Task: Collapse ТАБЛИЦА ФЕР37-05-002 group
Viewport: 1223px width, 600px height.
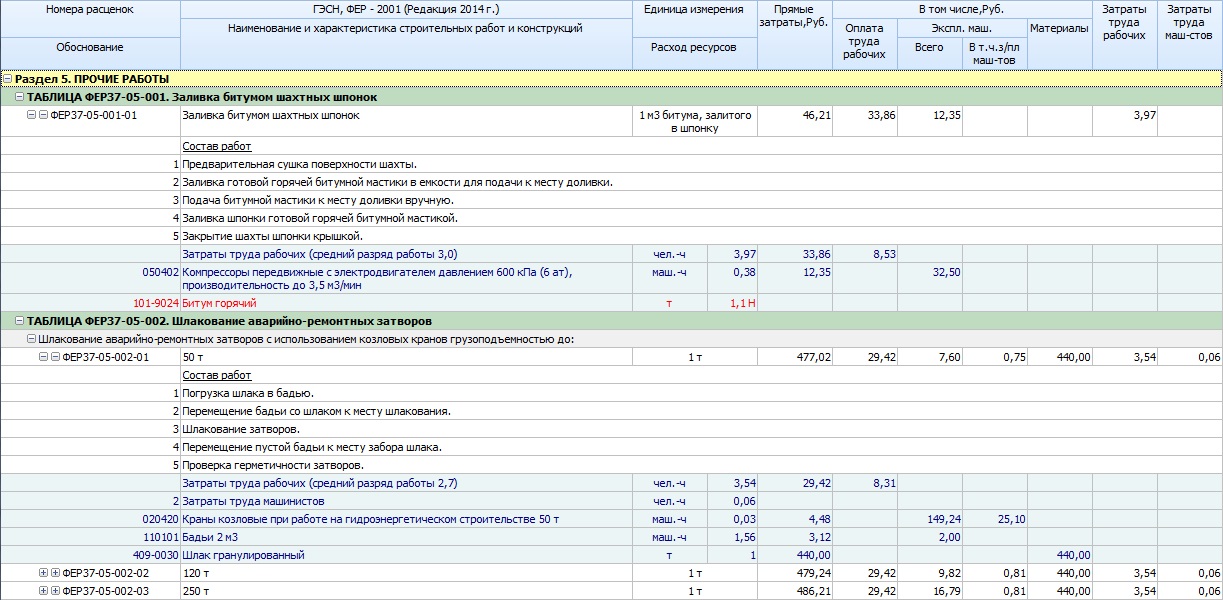Action: tap(20, 321)
